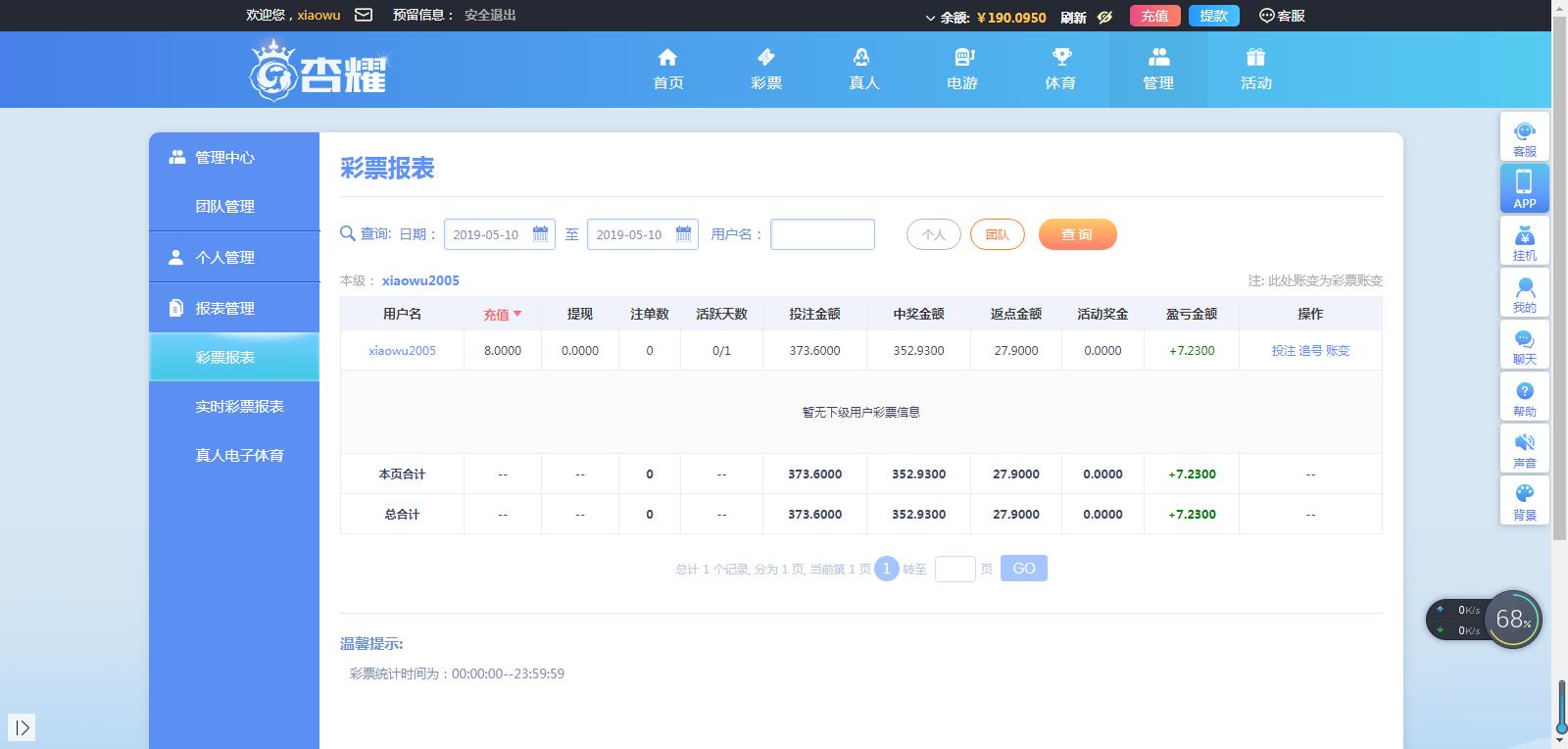The image size is (1568, 749).
Task: Click the home icon for 首页
Action: click(x=667, y=58)
